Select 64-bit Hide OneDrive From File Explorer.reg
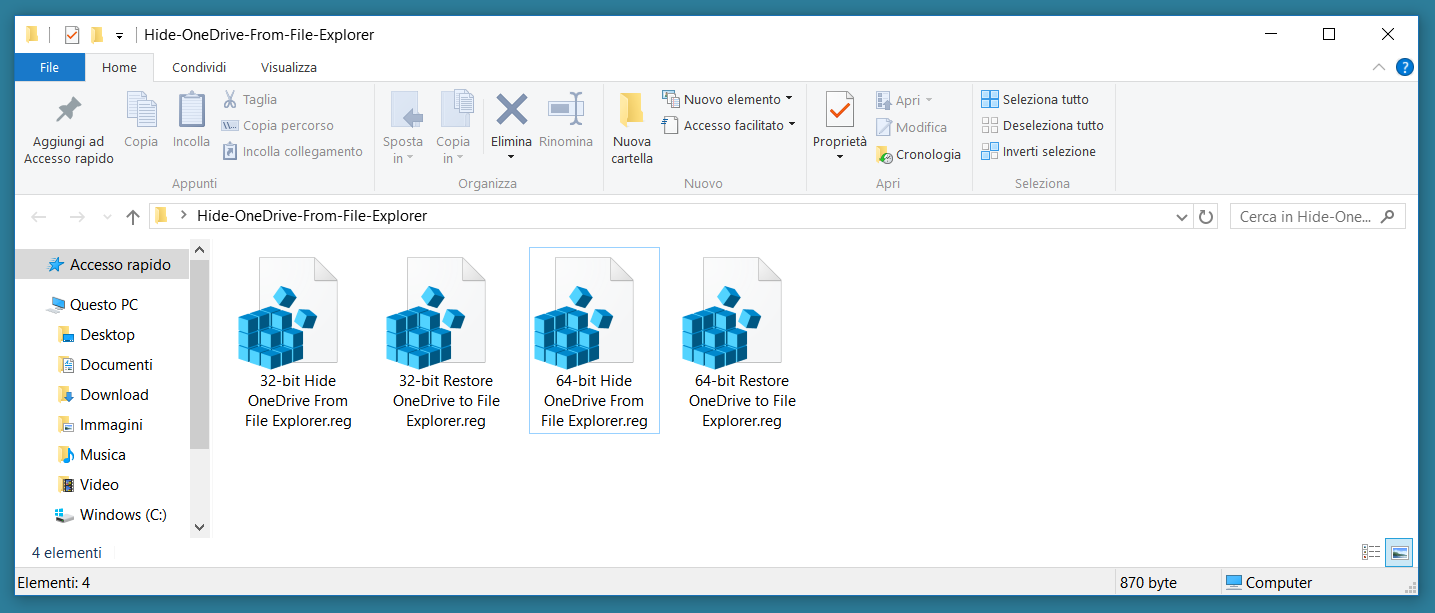Image resolution: width=1435 pixels, height=613 pixels. (x=594, y=341)
